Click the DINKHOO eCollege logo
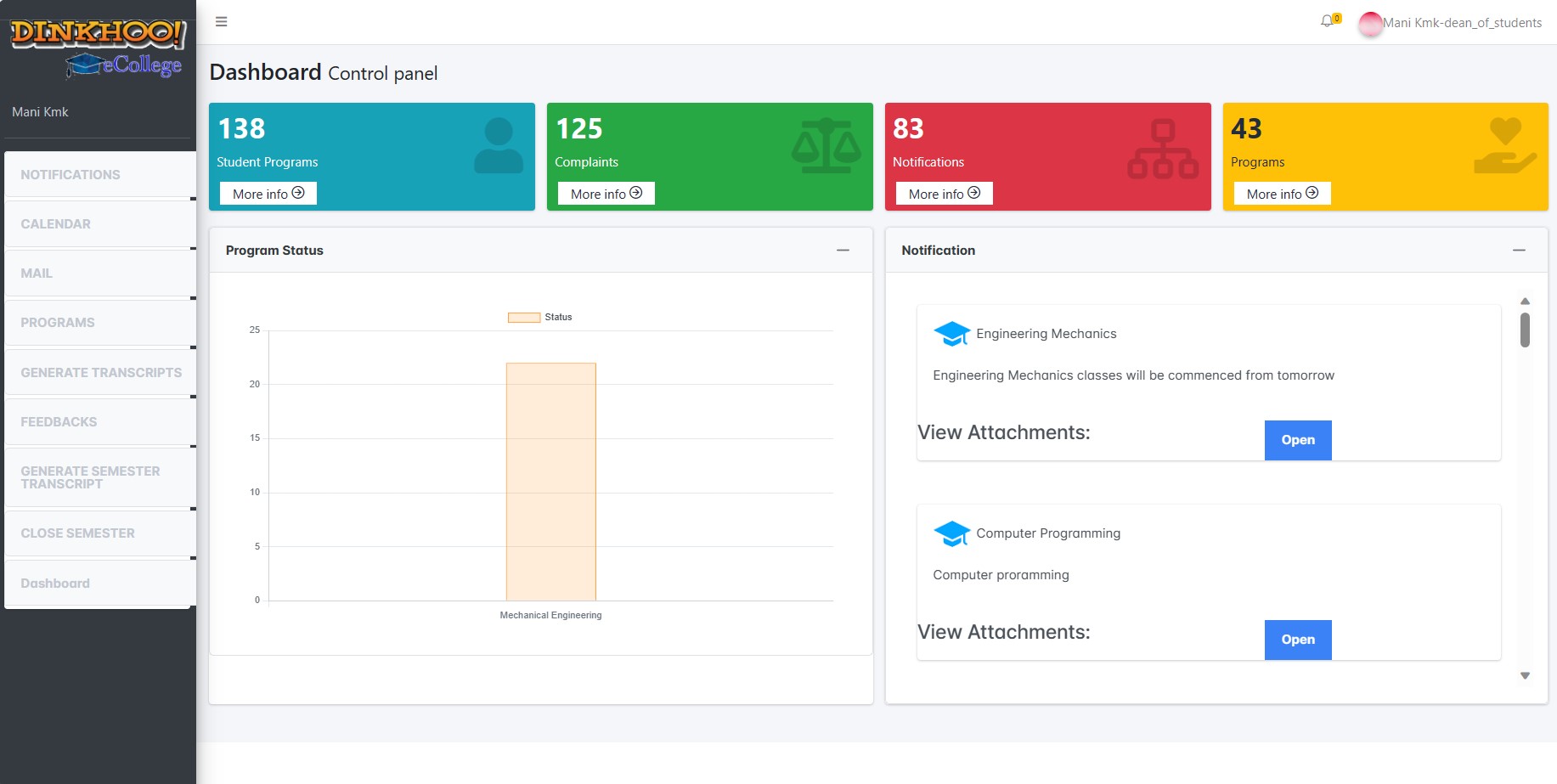The height and width of the screenshot is (784, 1557). 98,48
